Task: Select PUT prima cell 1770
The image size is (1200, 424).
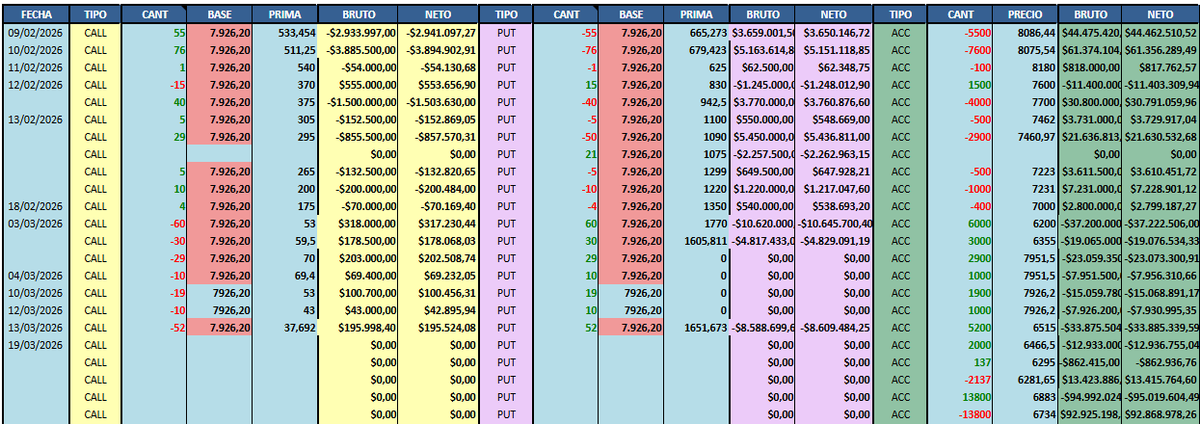Action: click(x=696, y=223)
